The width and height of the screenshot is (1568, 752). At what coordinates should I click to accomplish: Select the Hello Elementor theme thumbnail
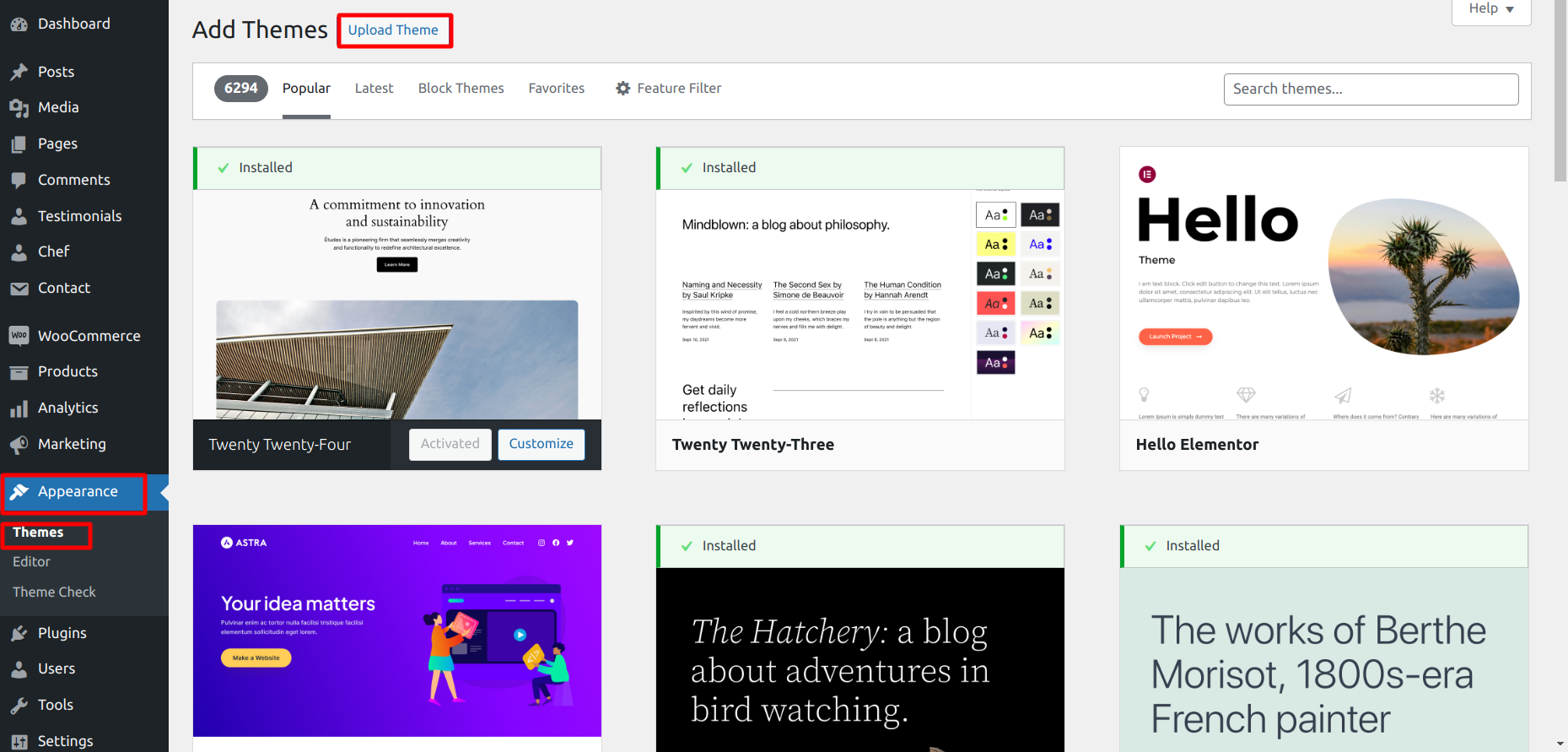[x=1323, y=284]
